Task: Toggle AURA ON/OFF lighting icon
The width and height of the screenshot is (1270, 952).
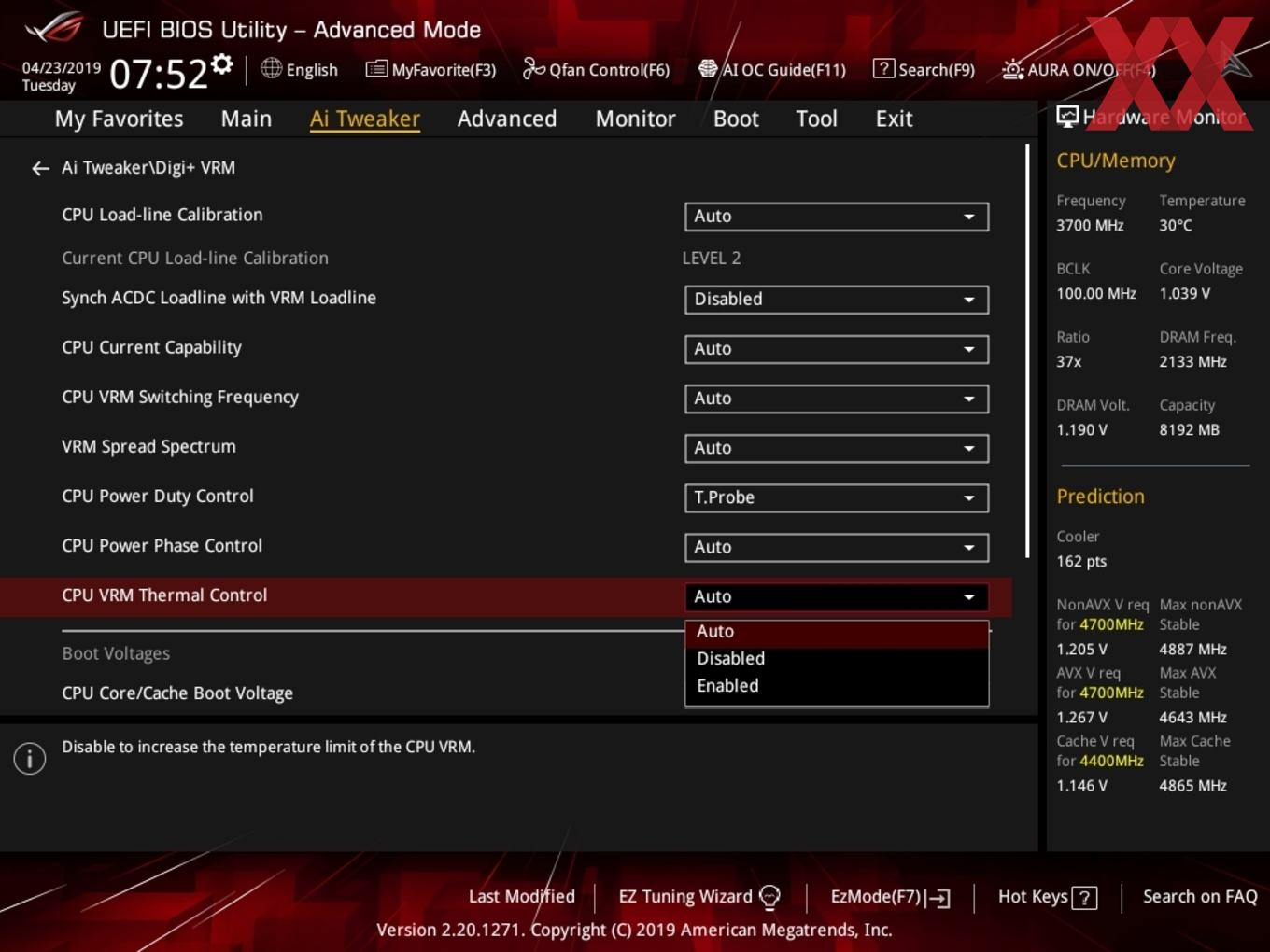Action: (1012, 69)
